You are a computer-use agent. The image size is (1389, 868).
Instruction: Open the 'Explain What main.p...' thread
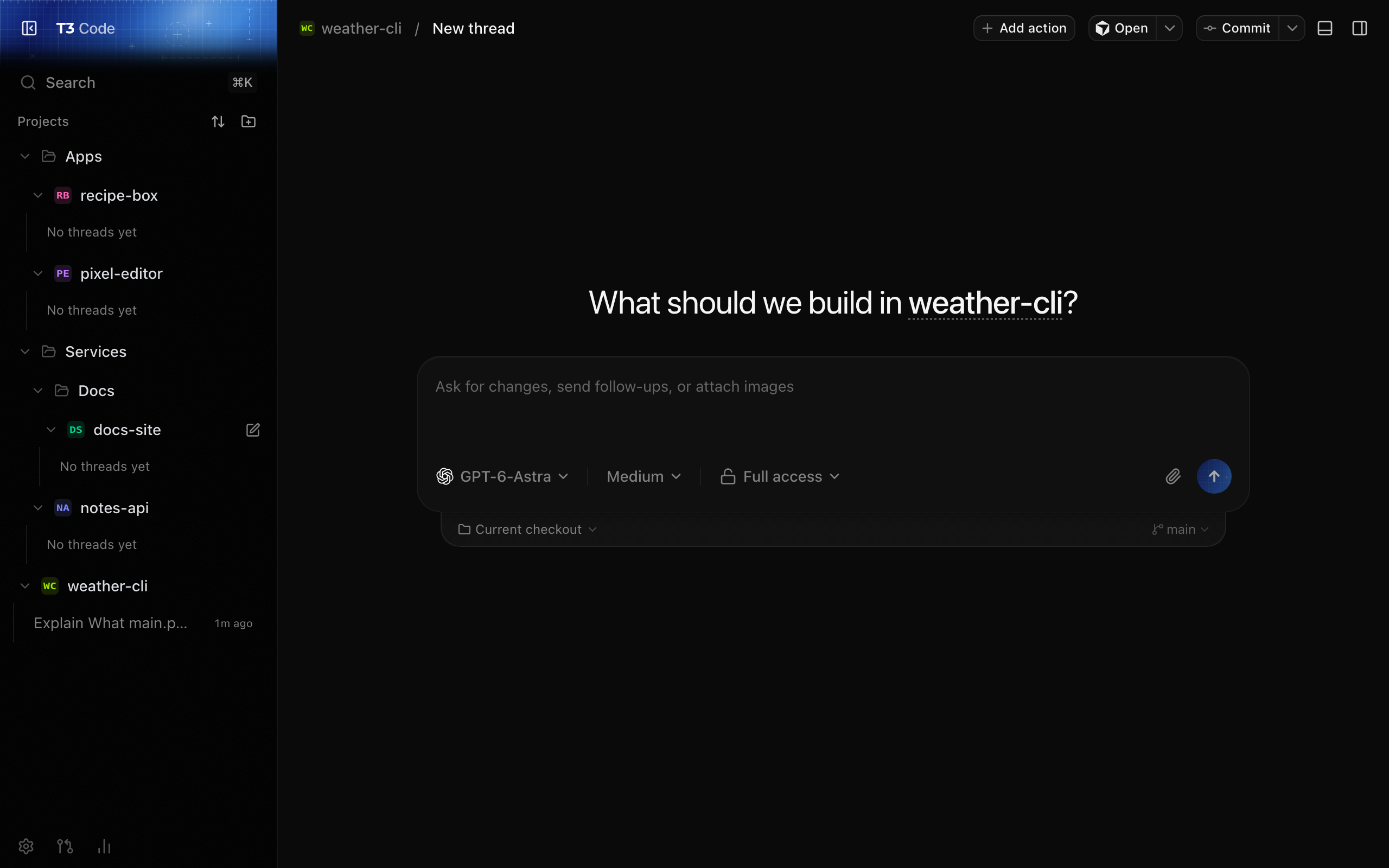pos(142,623)
